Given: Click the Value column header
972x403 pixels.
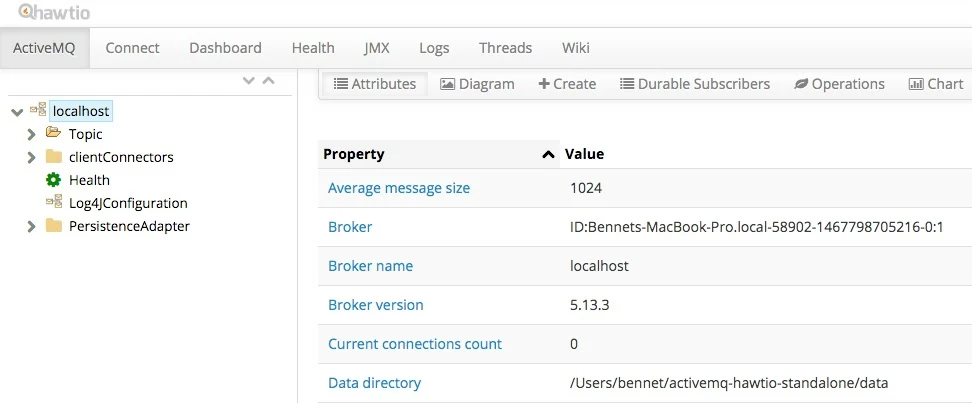Looking at the screenshot, I should pyautogui.click(x=584, y=154).
